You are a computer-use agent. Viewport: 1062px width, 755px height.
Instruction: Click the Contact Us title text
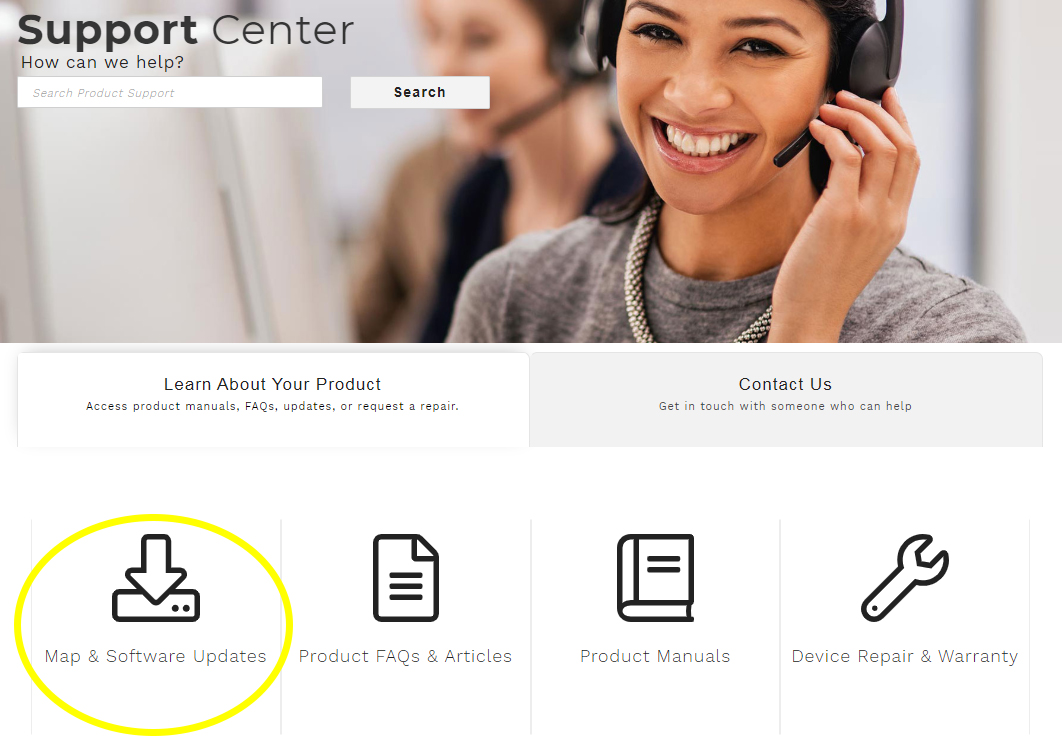point(786,384)
